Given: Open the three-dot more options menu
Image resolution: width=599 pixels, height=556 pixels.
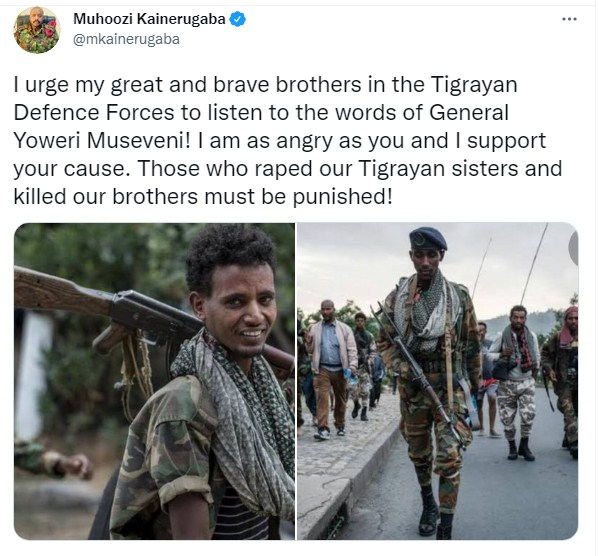Looking at the screenshot, I should 569,19.
